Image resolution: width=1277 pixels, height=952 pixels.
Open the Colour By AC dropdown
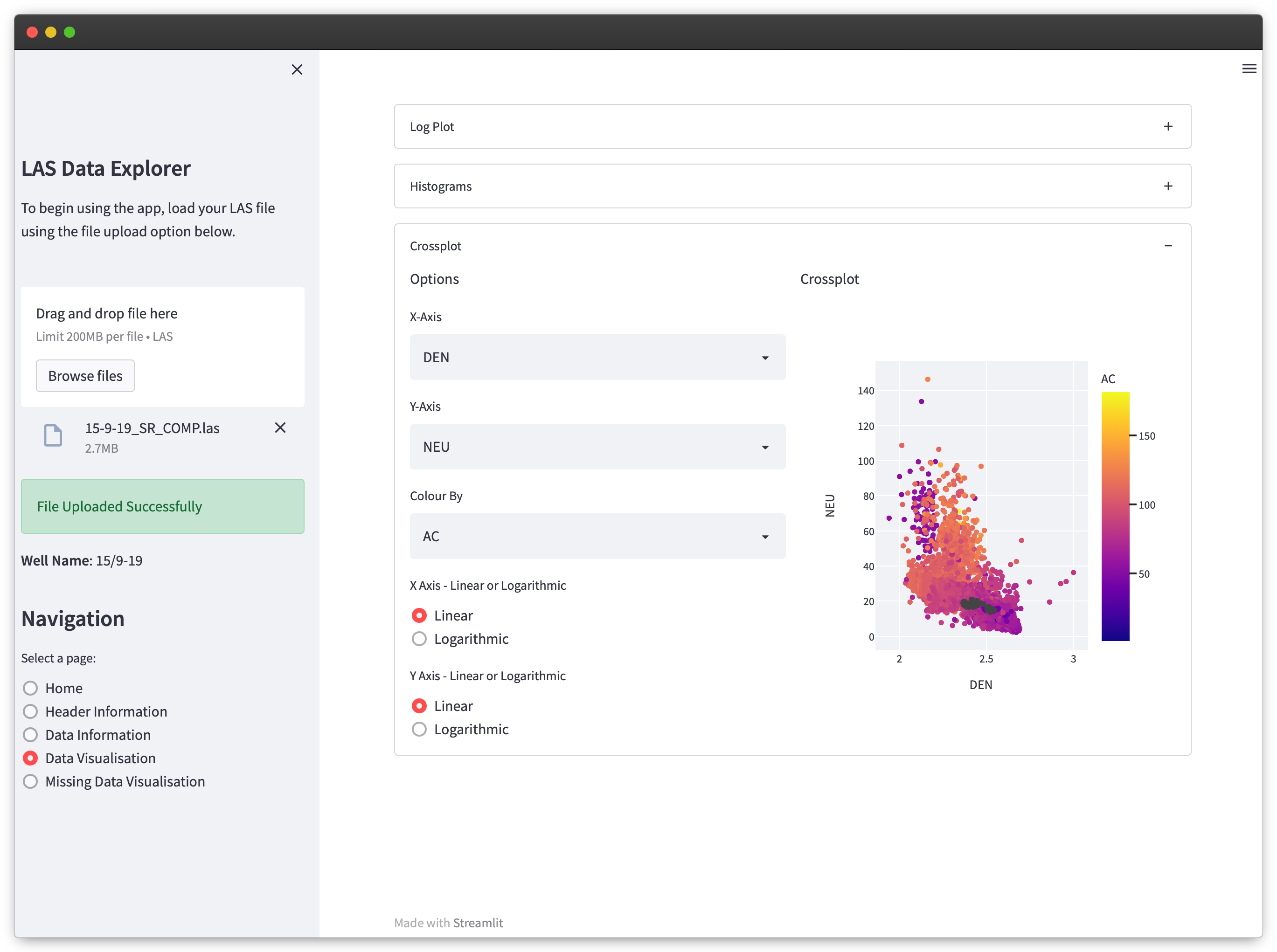[x=597, y=536]
